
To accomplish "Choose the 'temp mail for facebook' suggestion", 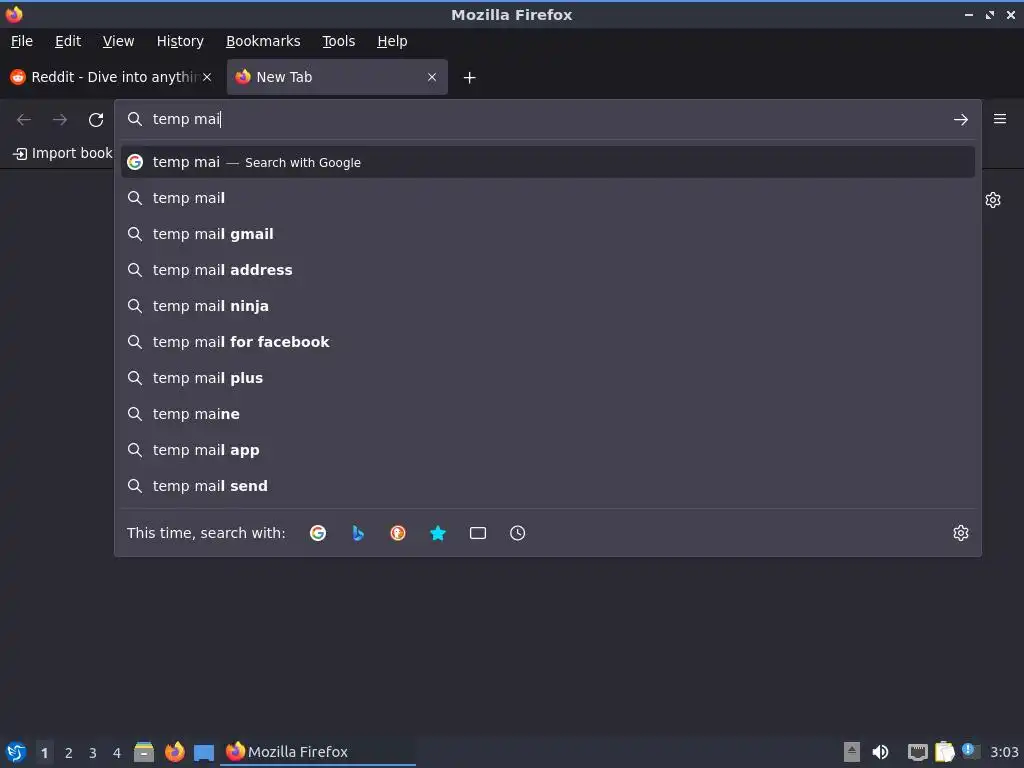I will (x=547, y=342).
